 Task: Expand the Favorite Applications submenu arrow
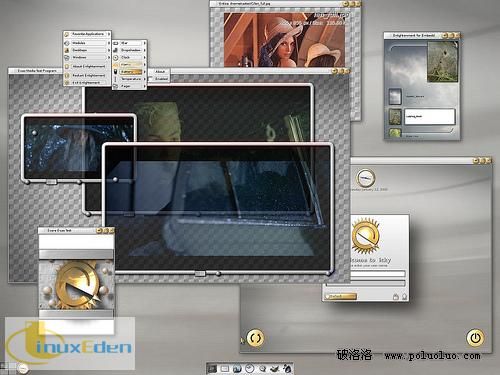(108, 34)
